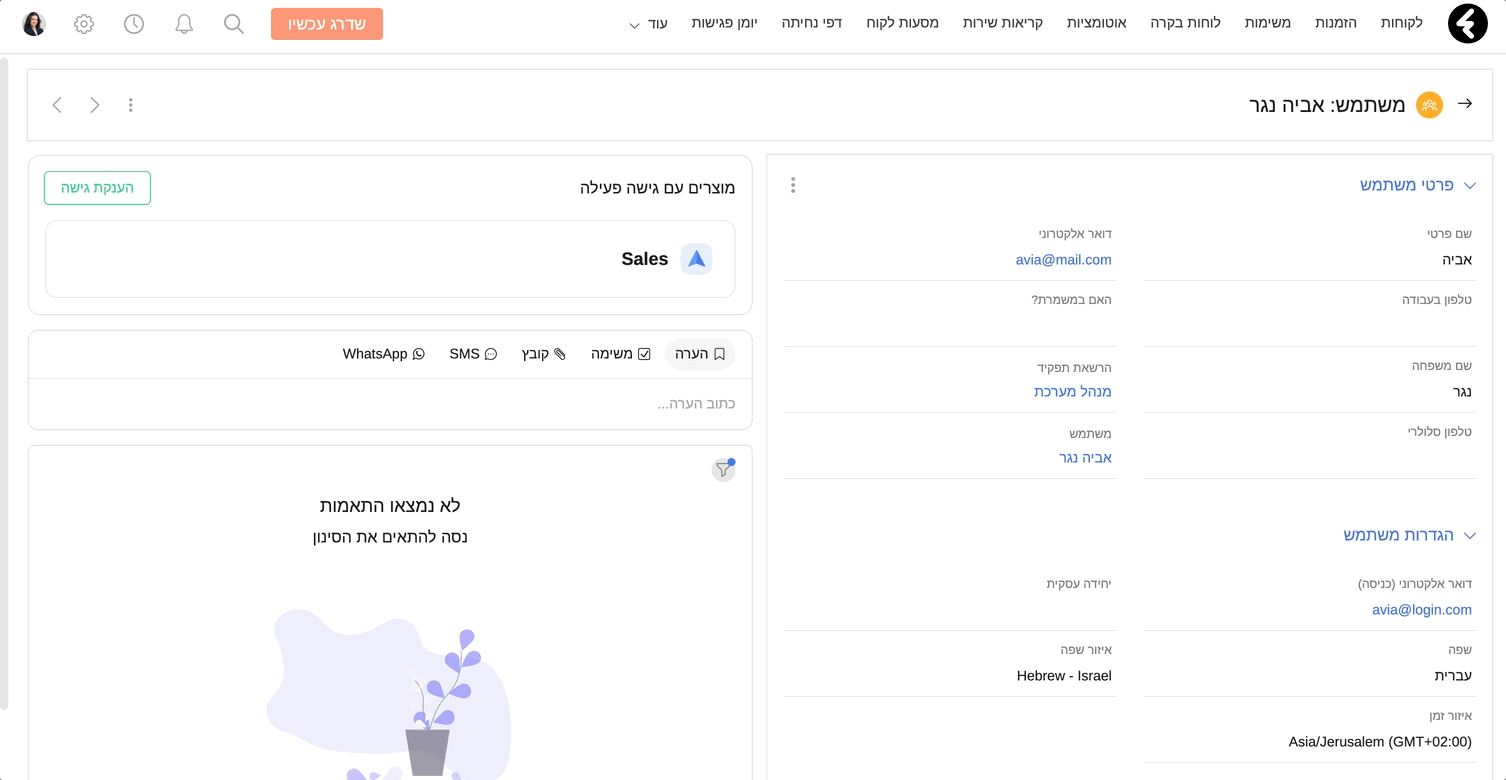
Task: Click the הענקת גישה button
Action: [98, 188]
